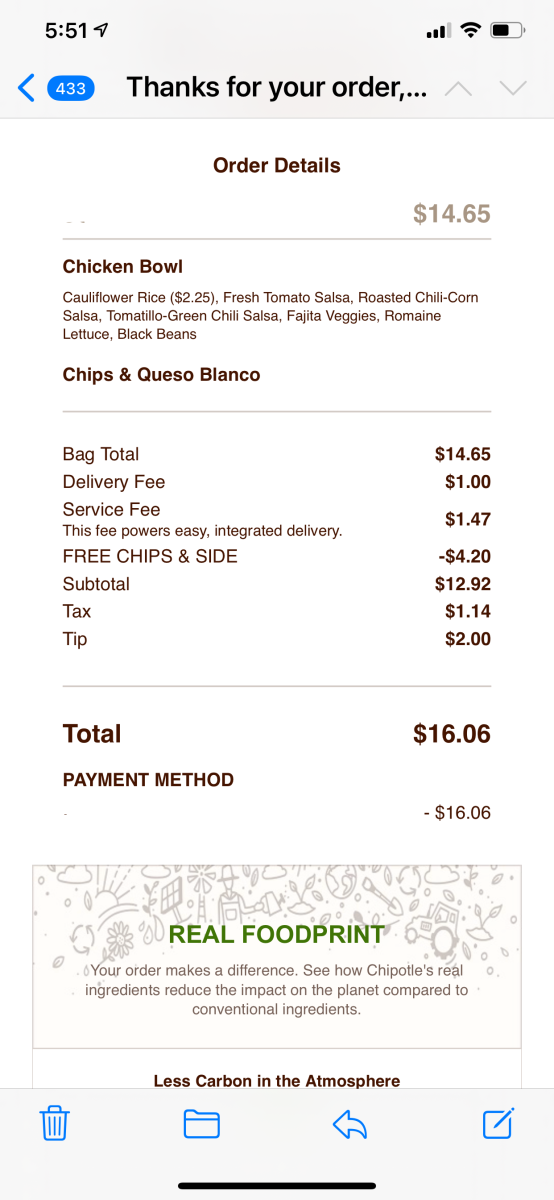Tap the $16.06 total amount
Viewport: 554px width, 1200px height.
click(452, 734)
